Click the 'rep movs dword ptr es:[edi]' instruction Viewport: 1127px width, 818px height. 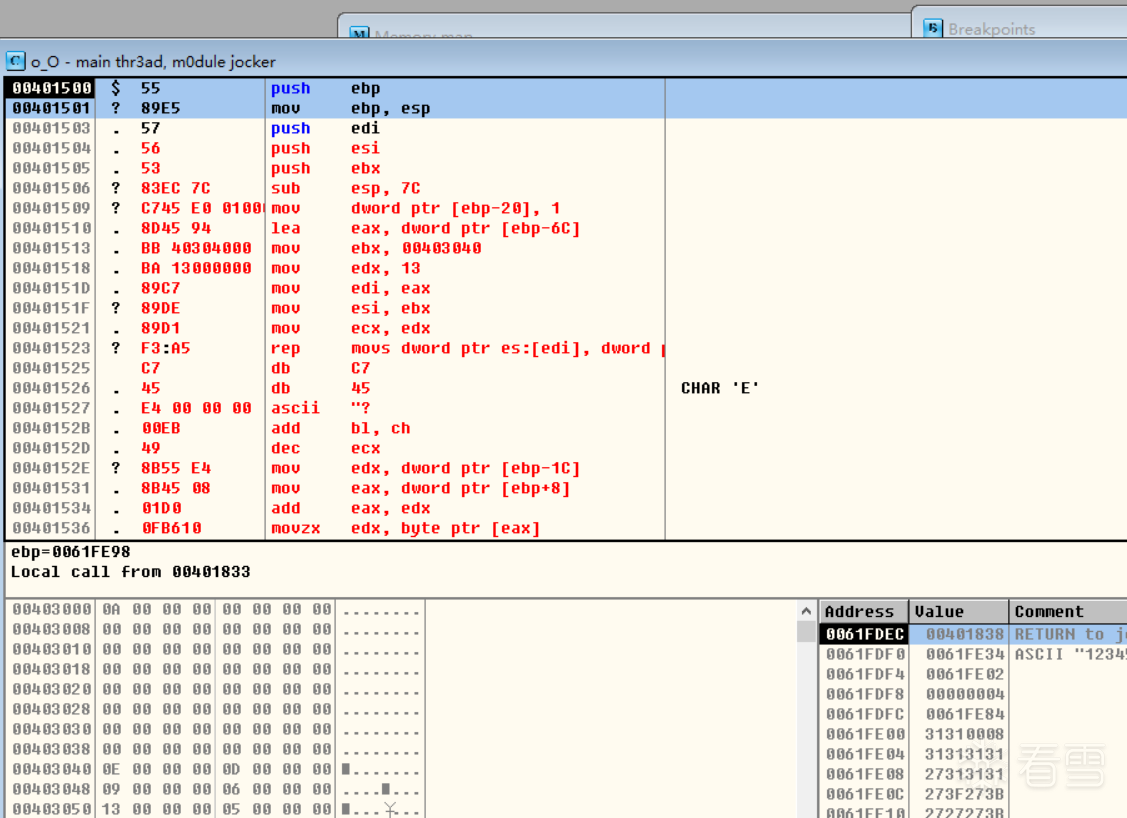[466, 349]
